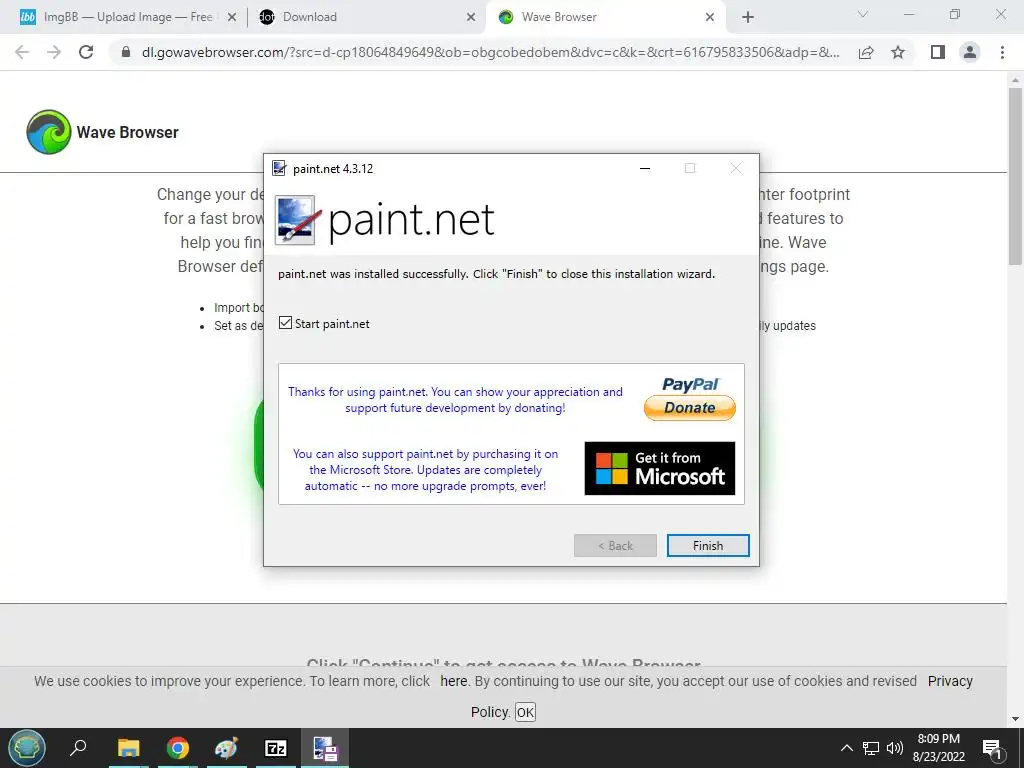Open taskbar search magnifier
This screenshot has height=768, width=1024.
point(78,747)
